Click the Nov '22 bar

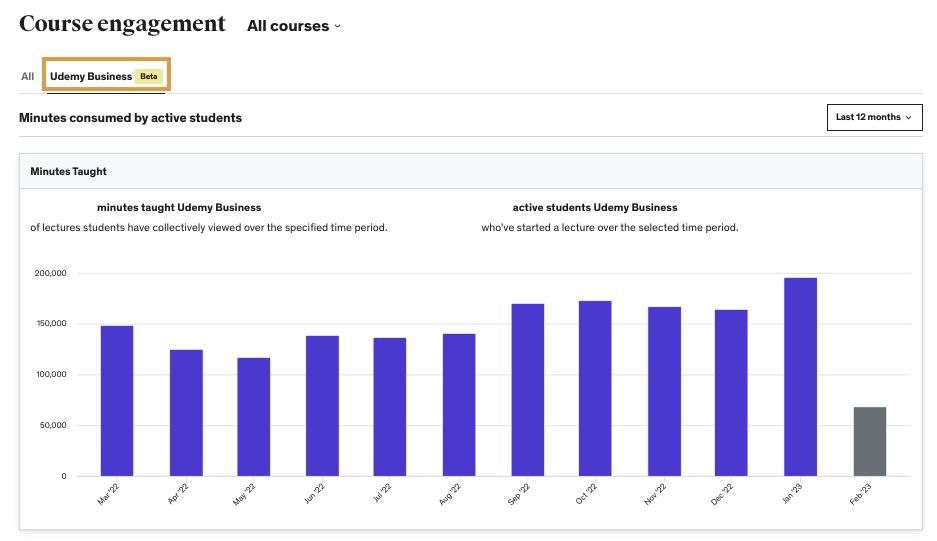coord(664,392)
